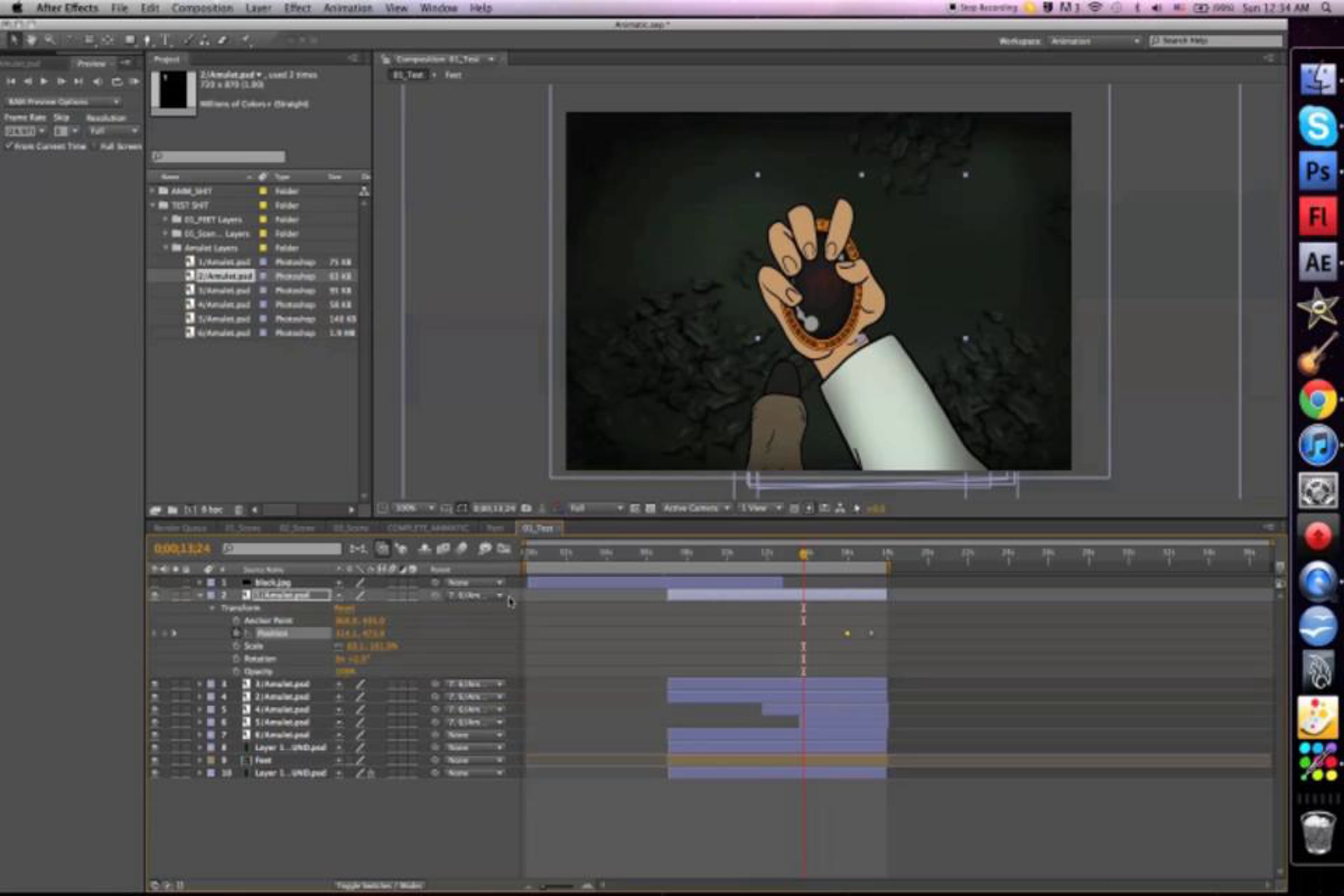Collapse the Transform group of layer 2
1344x896 pixels.
pos(212,608)
